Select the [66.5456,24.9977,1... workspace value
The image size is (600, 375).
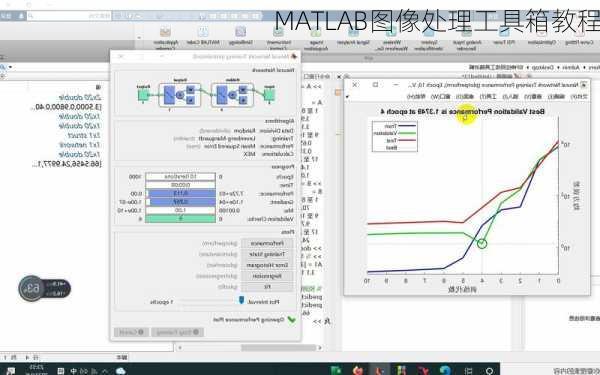(x=68, y=164)
